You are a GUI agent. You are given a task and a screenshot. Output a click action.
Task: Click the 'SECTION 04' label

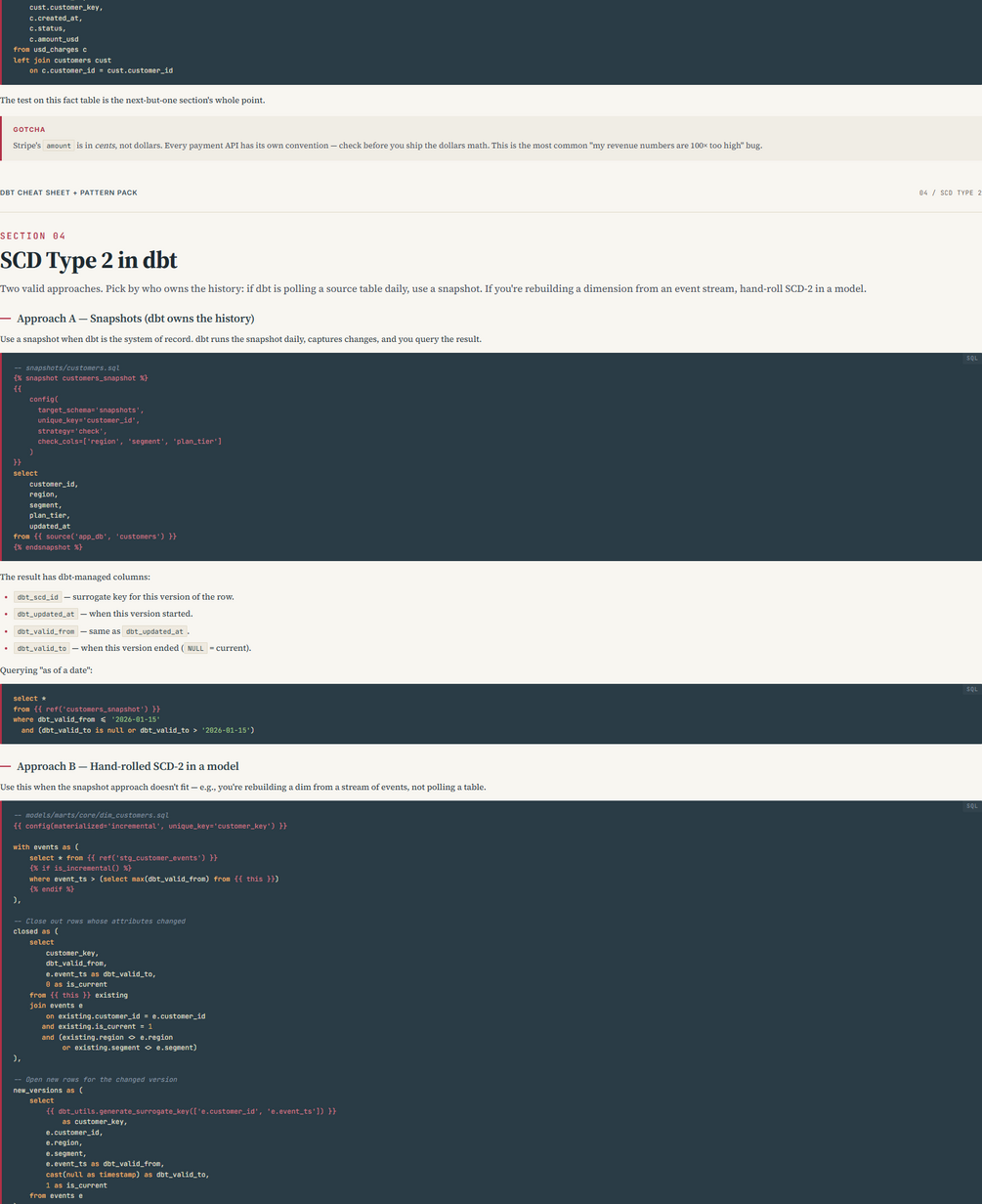33,236
